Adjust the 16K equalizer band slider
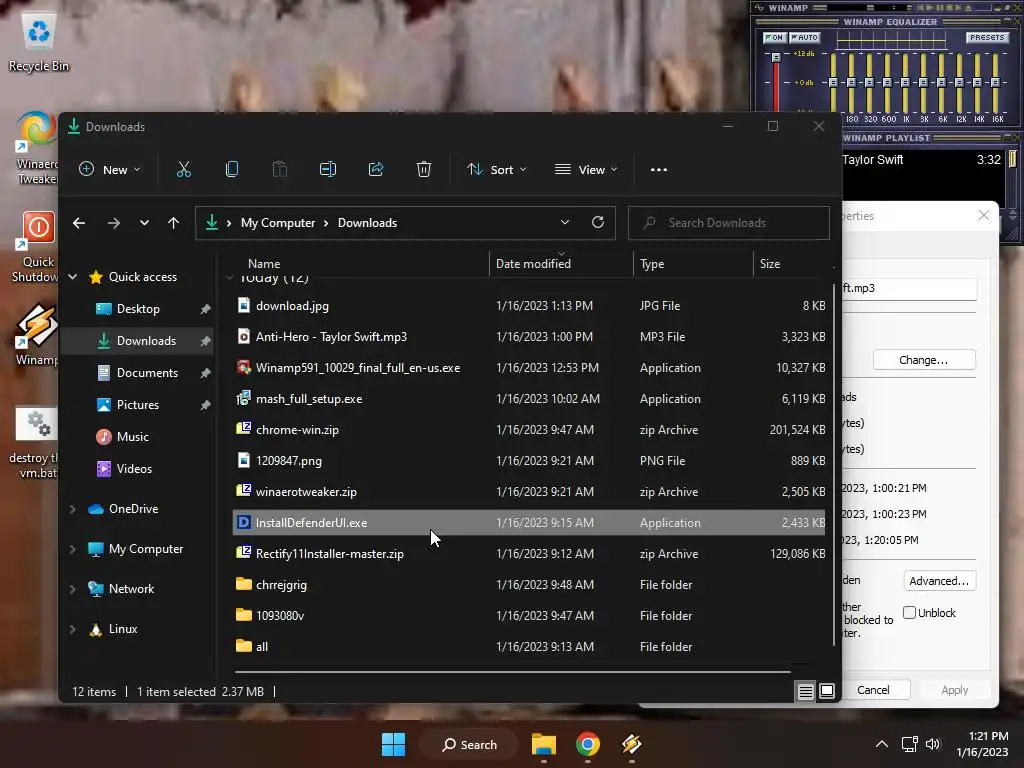This screenshot has height=768, width=1024. click(x=995, y=82)
